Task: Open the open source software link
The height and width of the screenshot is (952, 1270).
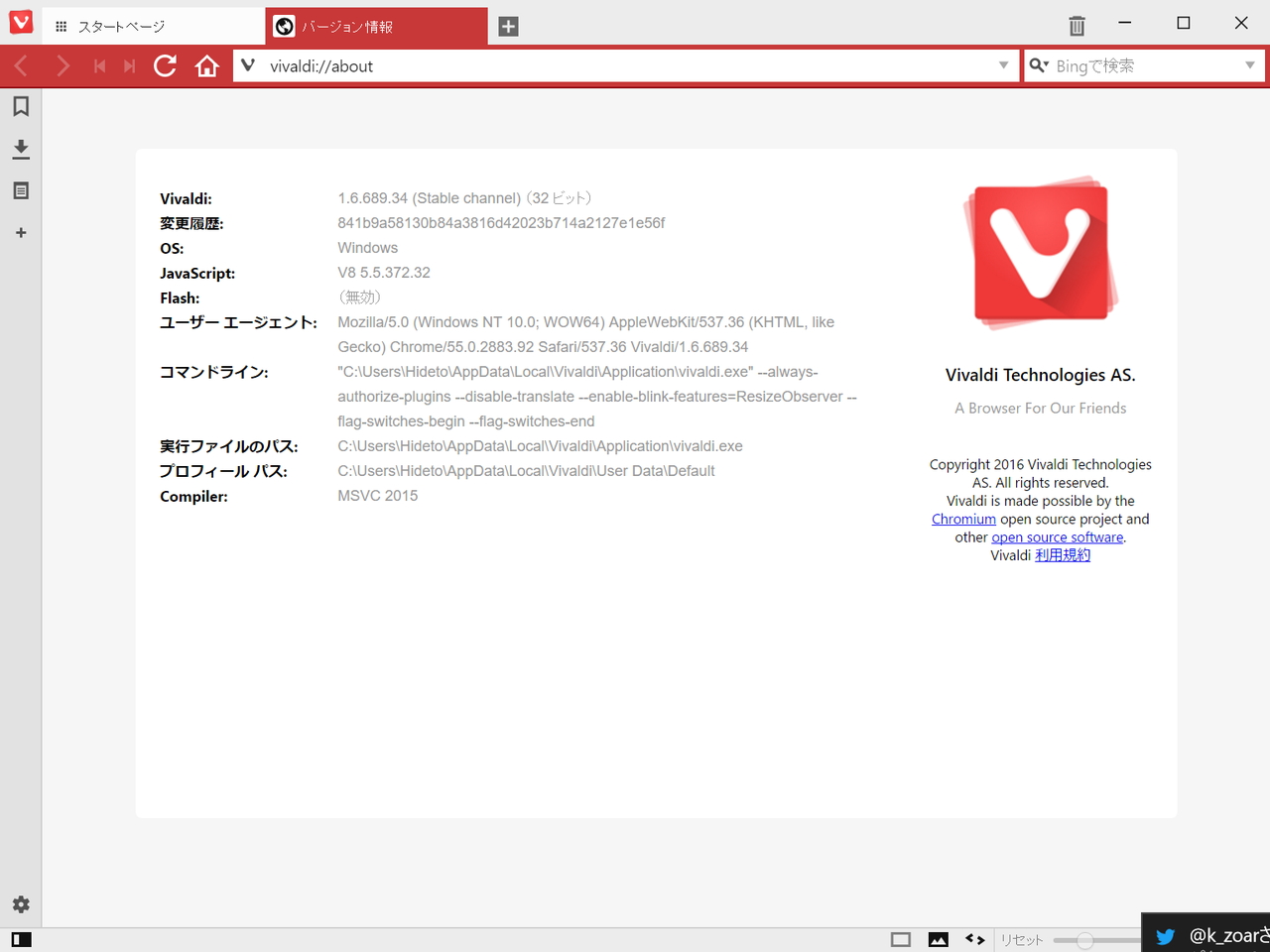Action: [x=1057, y=536]
